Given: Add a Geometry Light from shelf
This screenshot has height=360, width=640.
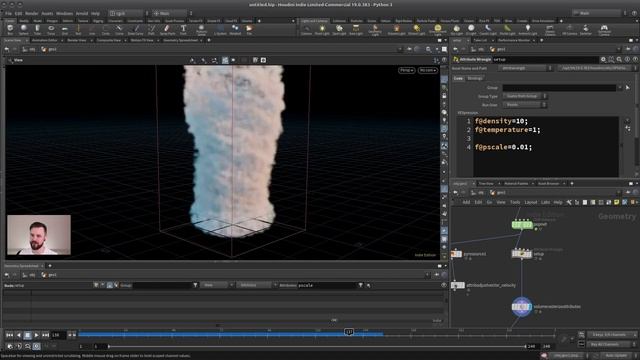Looking at the screenshot, I should pyautogui.click(x=375, y=30).
